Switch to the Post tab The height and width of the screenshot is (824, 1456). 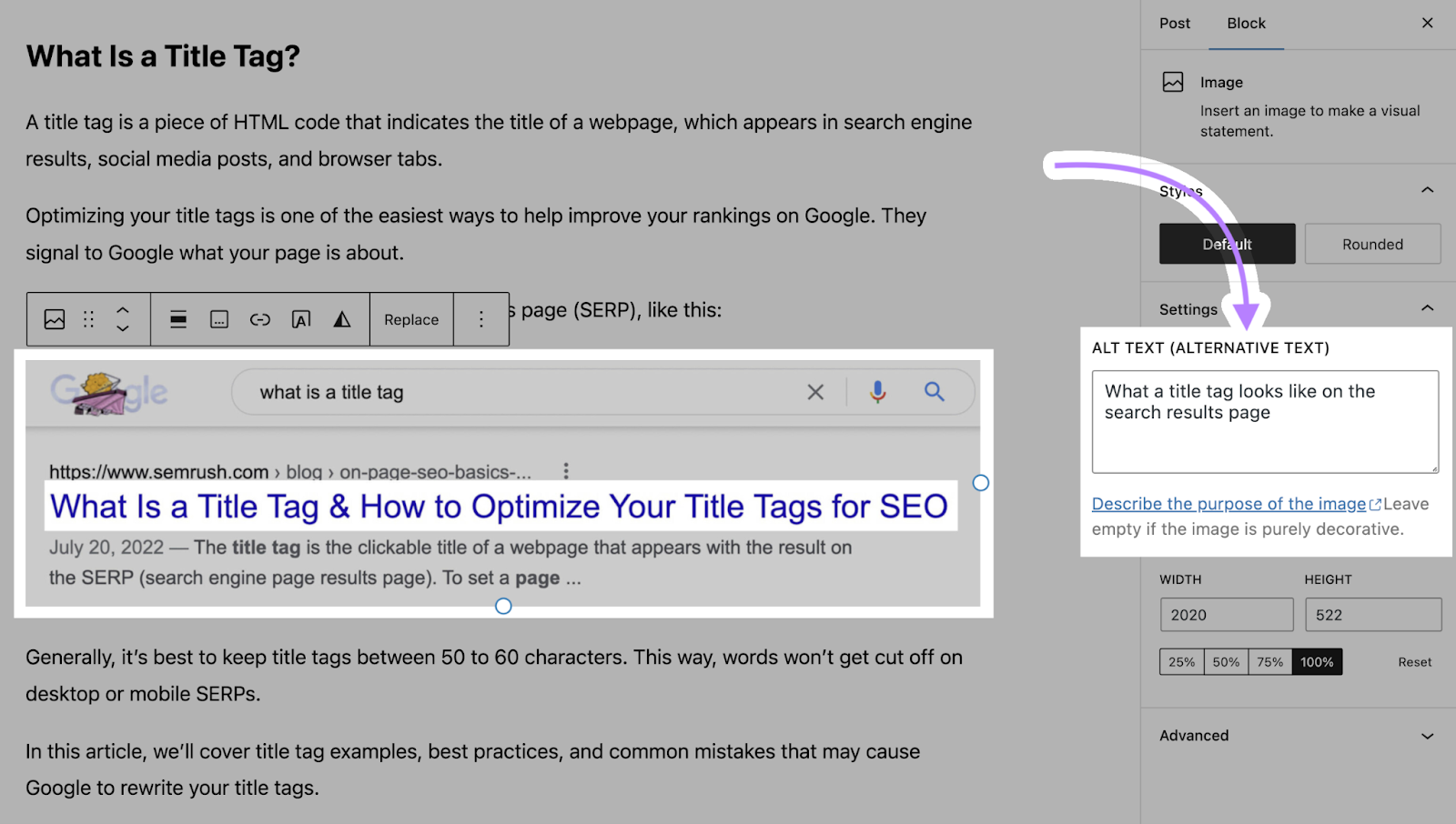point(1174,24)
